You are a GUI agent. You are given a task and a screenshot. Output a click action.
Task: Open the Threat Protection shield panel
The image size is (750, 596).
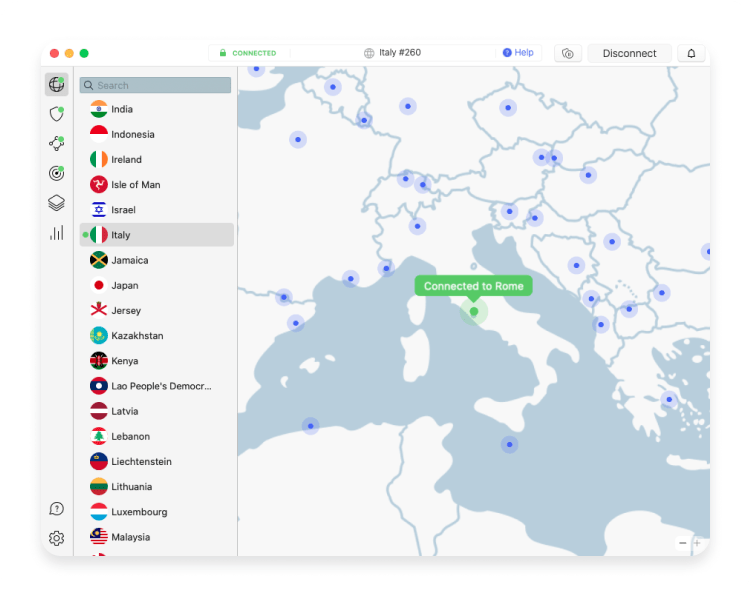(56, 114)
